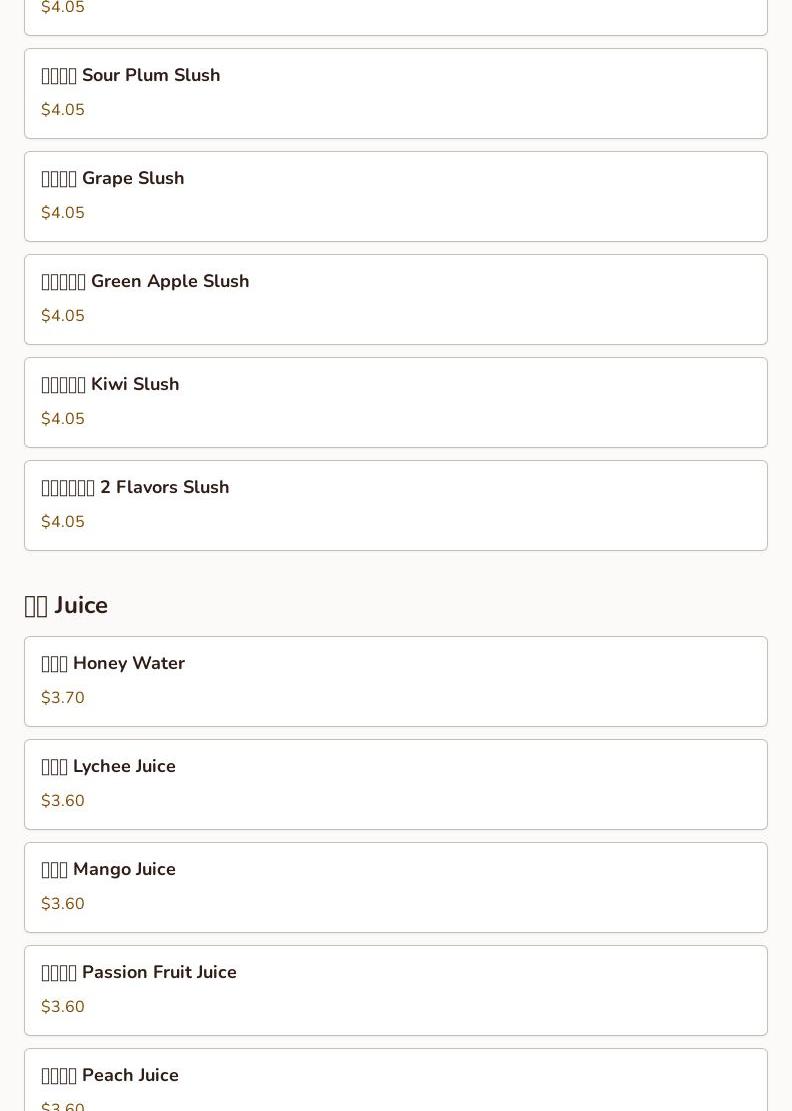Select the Peach Juice item
792x1111 pixels.
(110, 1076)
